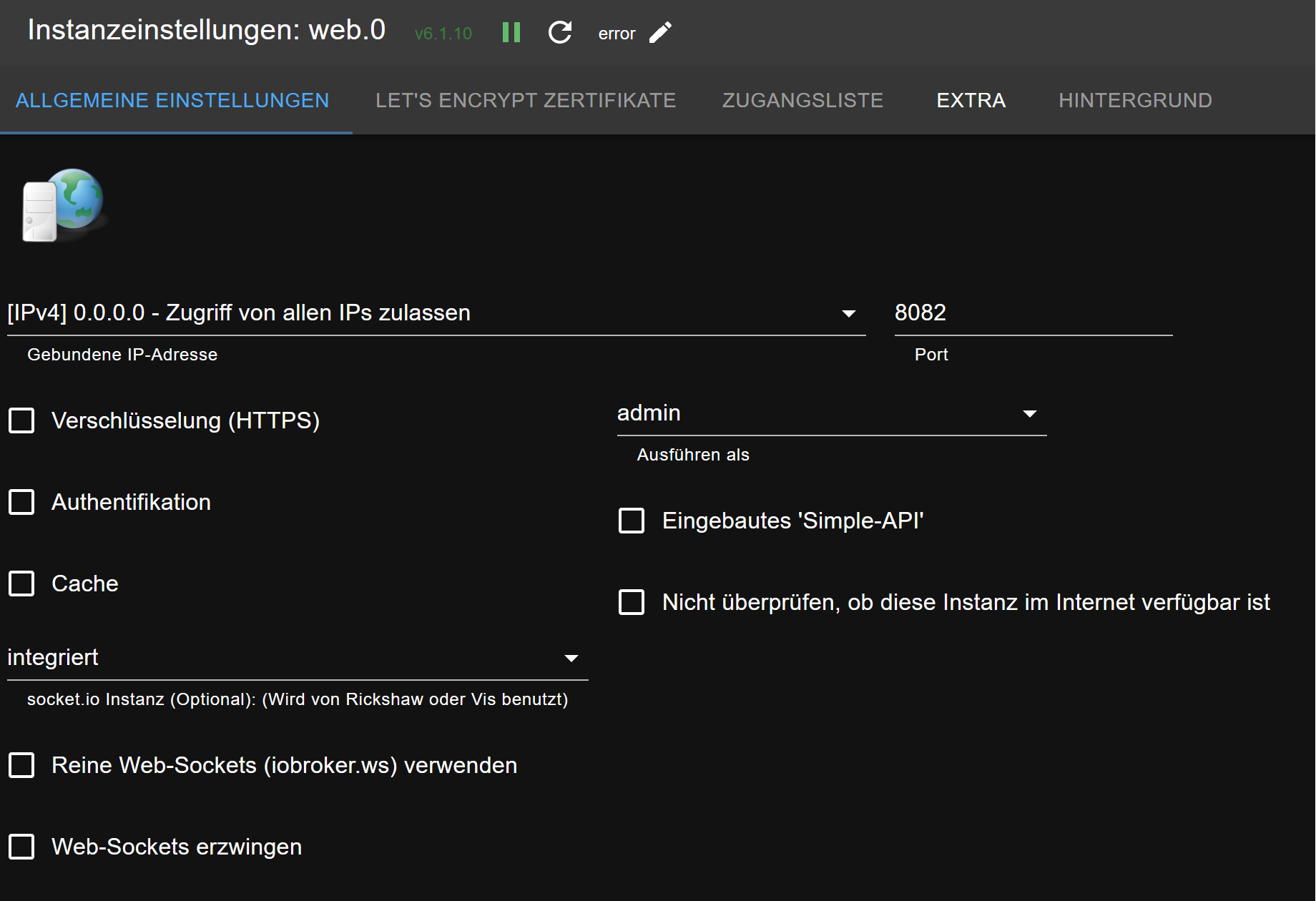Toggle Nicht überprüfen Internet verfügbar checkbox
Viewport: 1316px width, 901px height.
(x=632, y=602)
